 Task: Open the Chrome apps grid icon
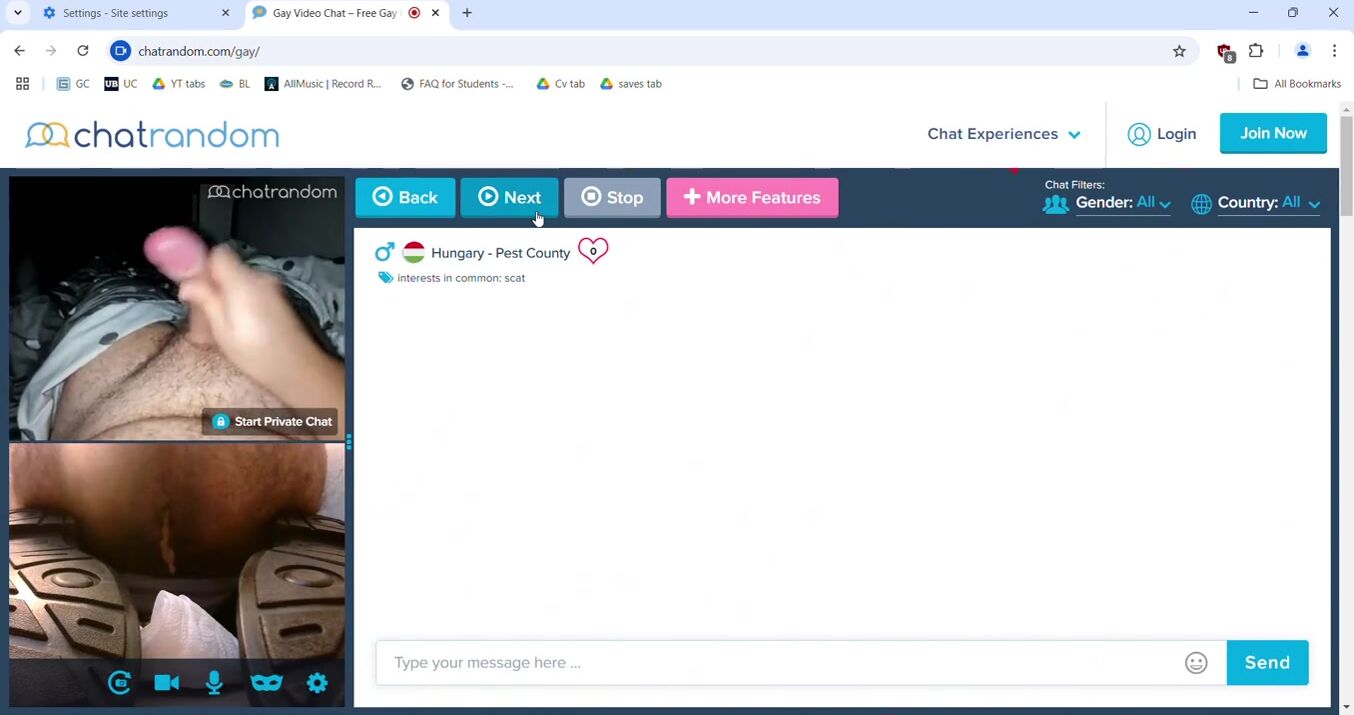22,84
